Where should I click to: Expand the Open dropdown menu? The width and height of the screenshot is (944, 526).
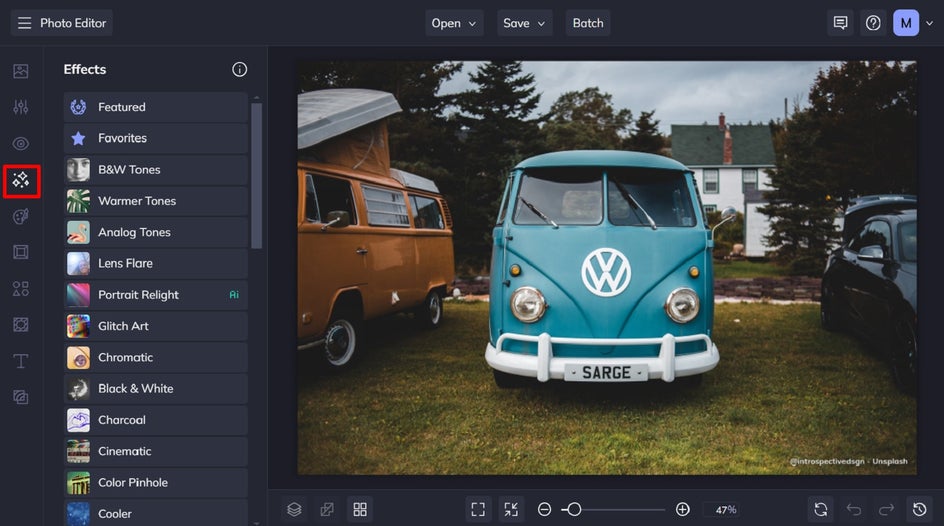[454, 23]
